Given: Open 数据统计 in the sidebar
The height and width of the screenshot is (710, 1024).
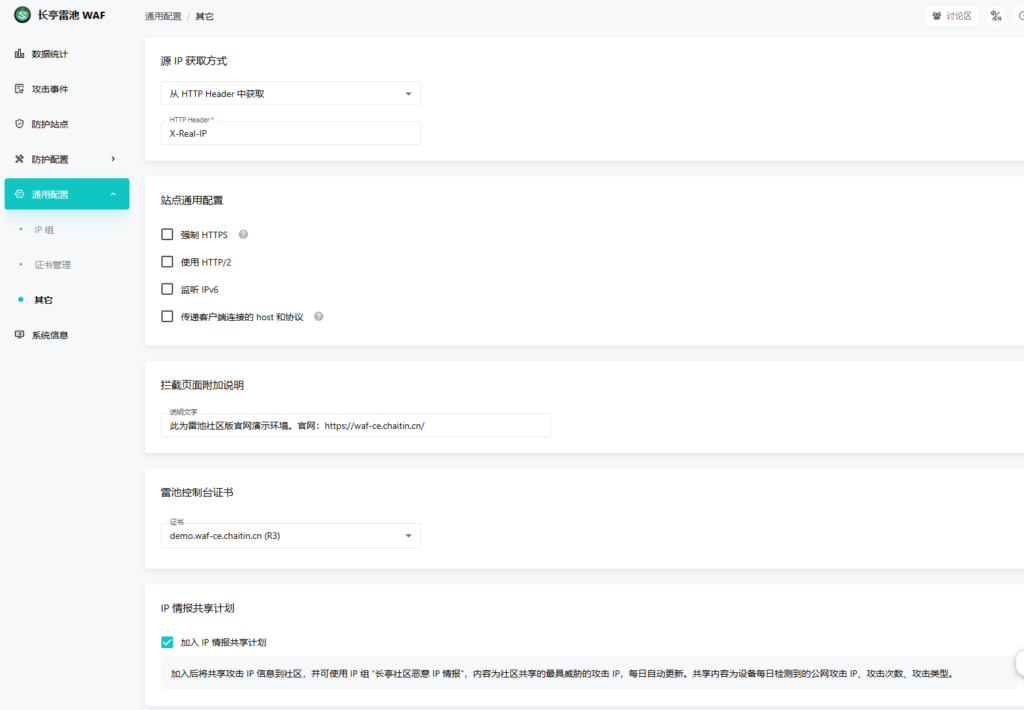Looking at the screenshot, I should (x=67, y=54).
